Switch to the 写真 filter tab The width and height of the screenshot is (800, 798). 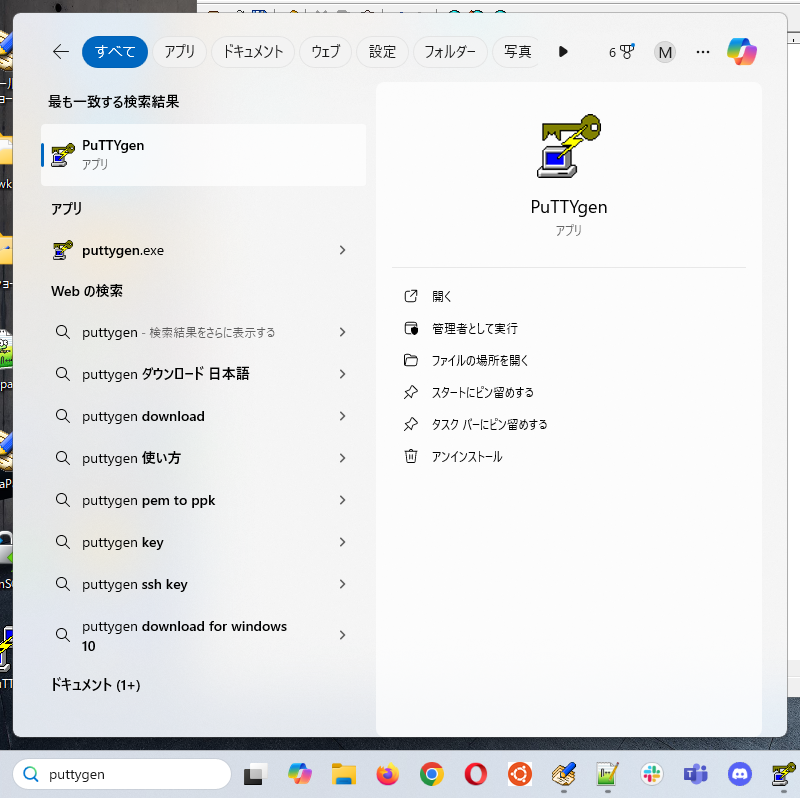pyautogui.click(x=516, y=52)
